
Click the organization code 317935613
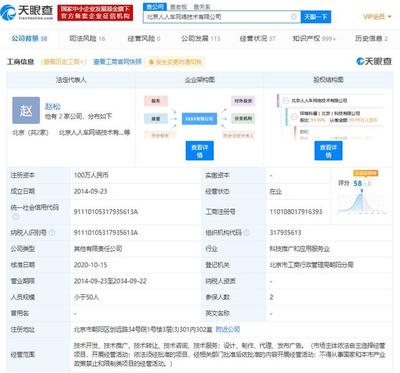pos(285,232)
